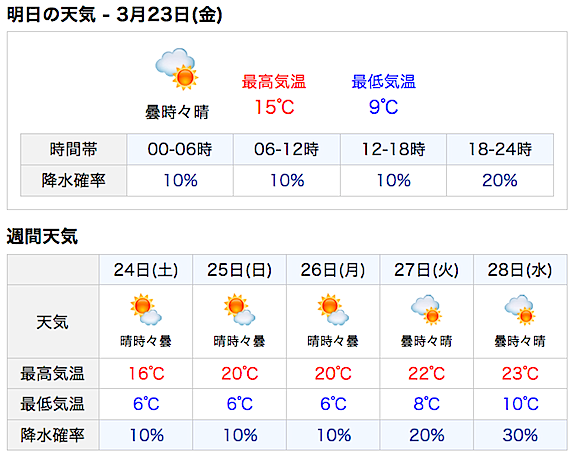This screenshot has width=576, height=459.
Task: Click the 8℃ low temperature for 27日
Action: tap(426, 404)
